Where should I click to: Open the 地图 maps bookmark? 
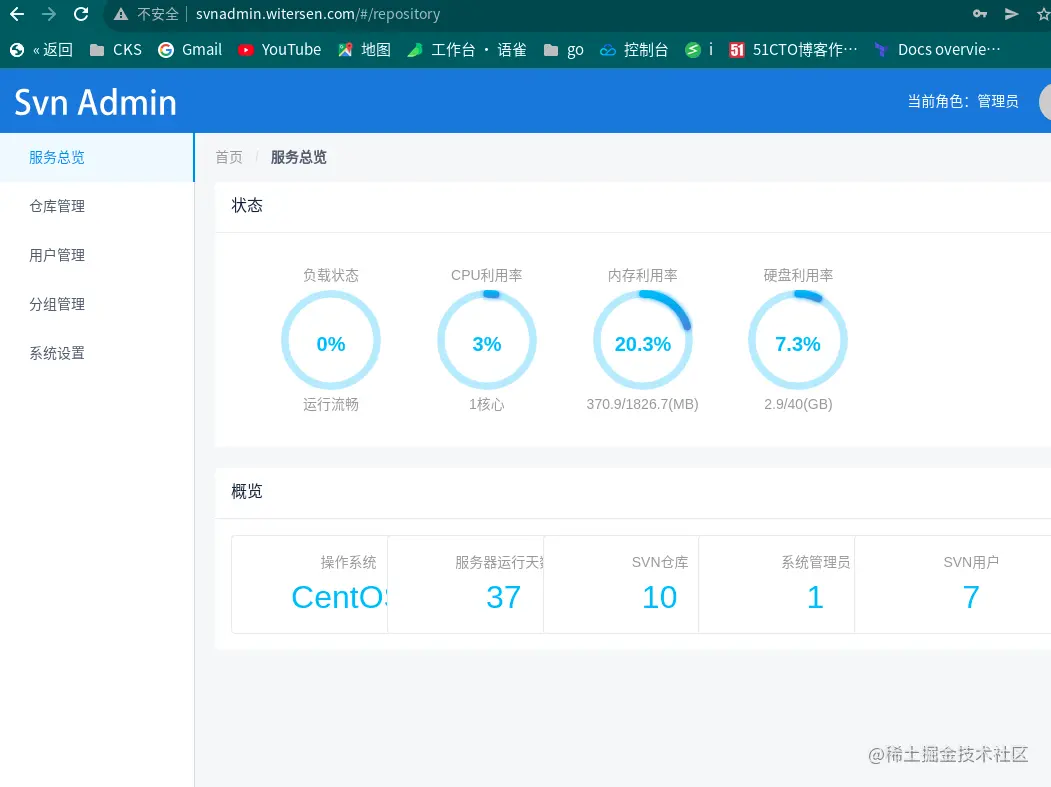pos(365,50)
